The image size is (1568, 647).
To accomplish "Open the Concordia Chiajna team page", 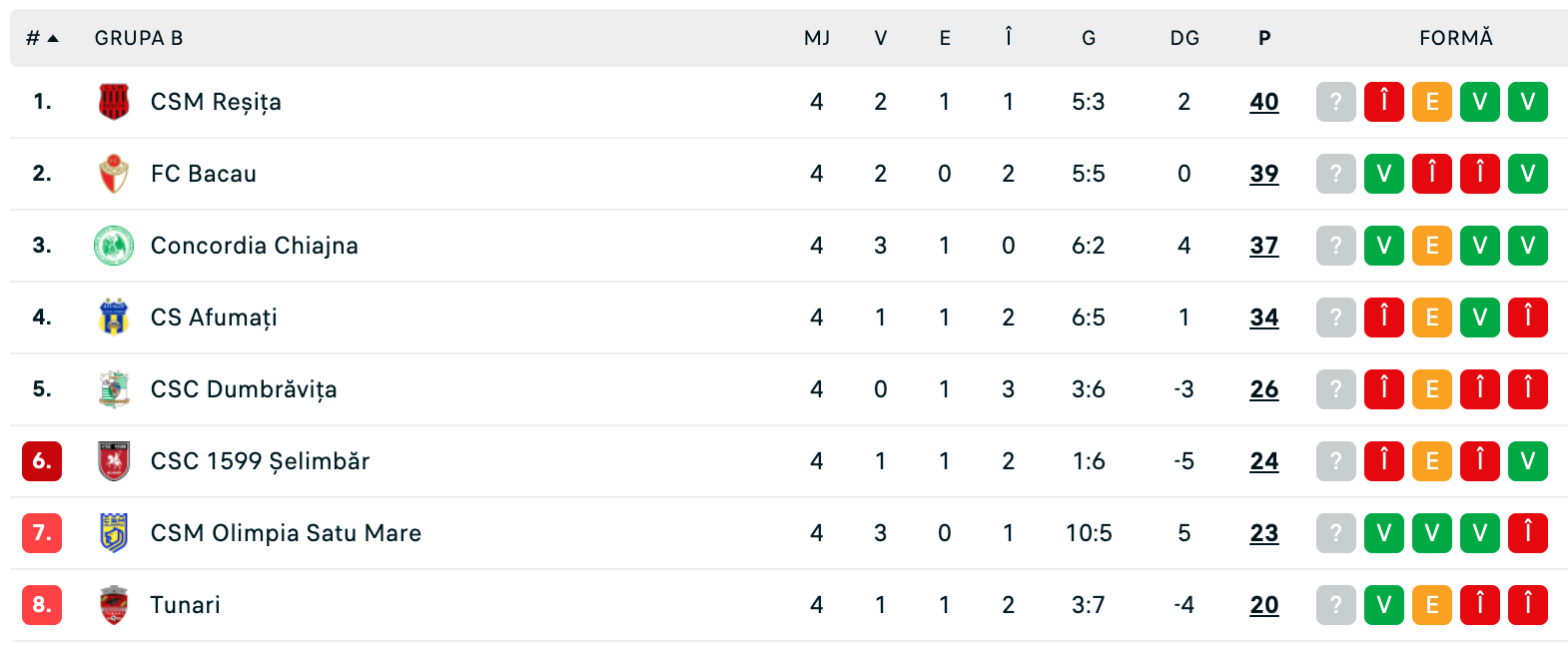I will (x=254, y=246).
